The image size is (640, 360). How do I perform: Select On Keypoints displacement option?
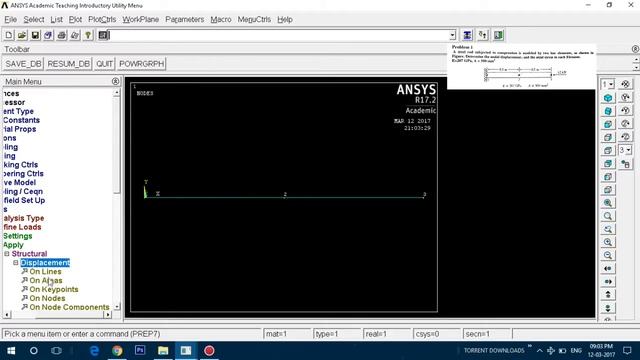[54, 289]
